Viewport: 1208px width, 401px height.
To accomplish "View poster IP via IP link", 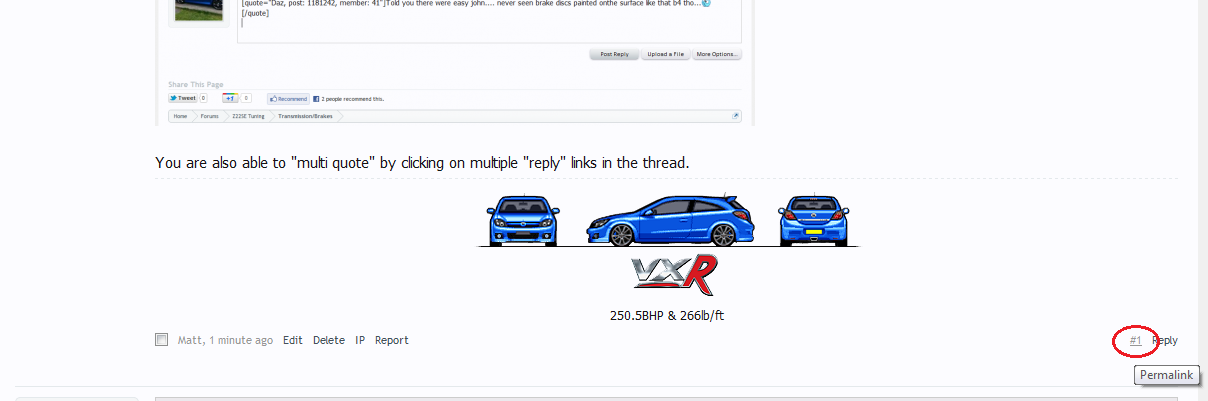I will (x=360, y=340).
